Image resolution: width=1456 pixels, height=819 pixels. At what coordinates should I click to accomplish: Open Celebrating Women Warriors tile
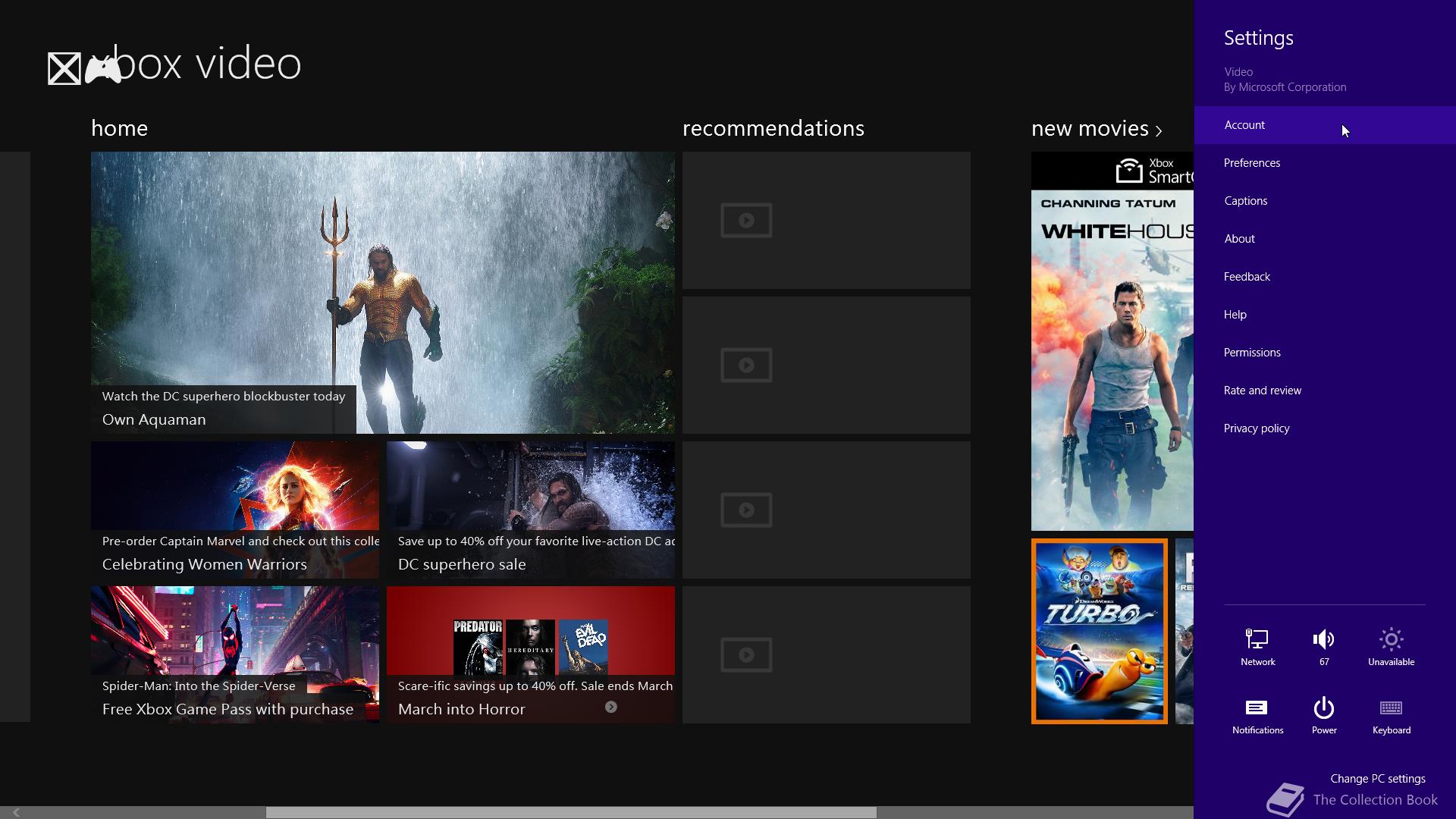tap(235, 510)
